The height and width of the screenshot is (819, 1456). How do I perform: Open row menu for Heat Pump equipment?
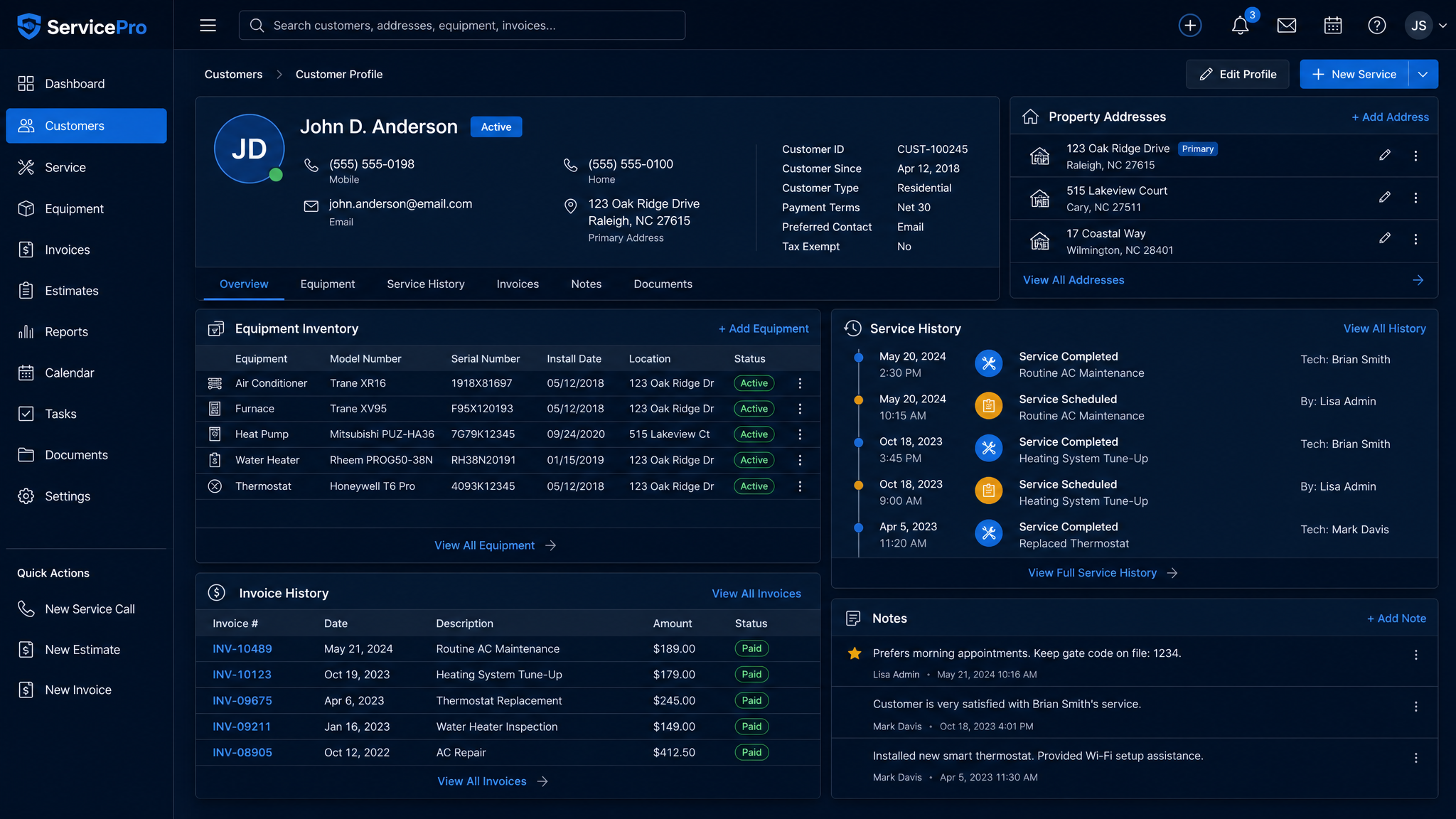(x=800, y=434)
